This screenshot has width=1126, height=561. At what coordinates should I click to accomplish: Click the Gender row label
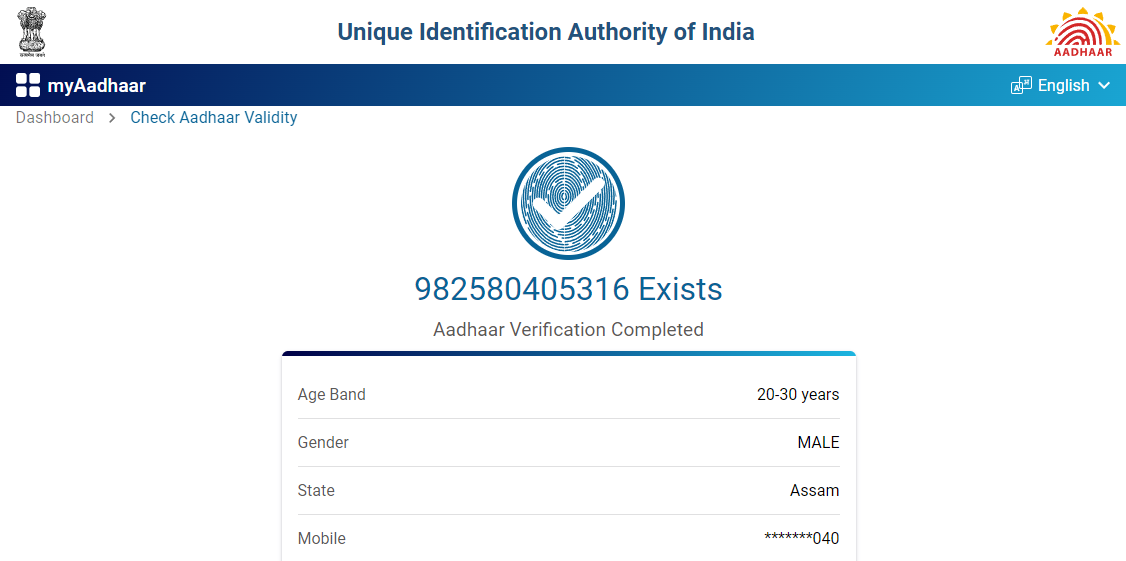(323, 443)
